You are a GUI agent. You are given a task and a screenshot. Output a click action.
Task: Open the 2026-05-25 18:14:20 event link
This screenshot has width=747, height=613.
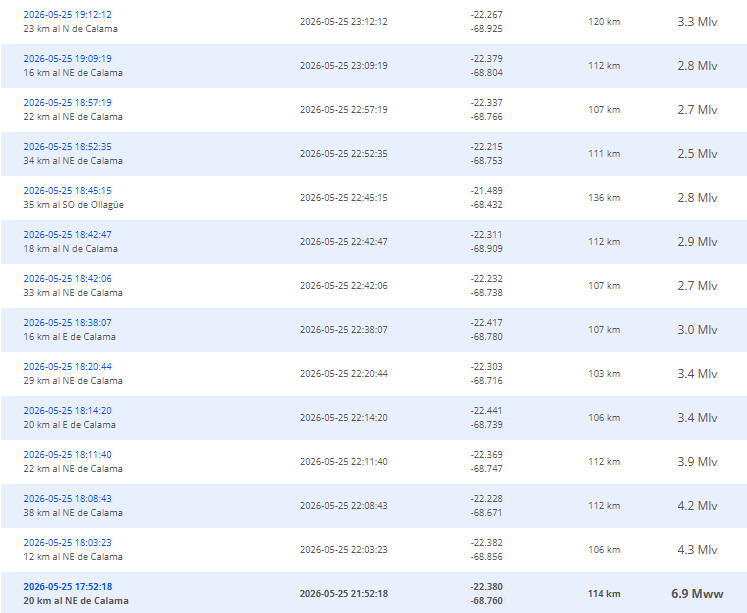tap(67, 411)
